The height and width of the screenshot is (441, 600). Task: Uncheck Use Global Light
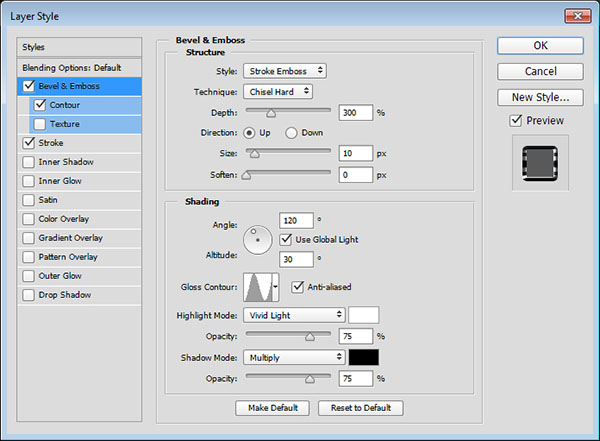click(287, 239)
